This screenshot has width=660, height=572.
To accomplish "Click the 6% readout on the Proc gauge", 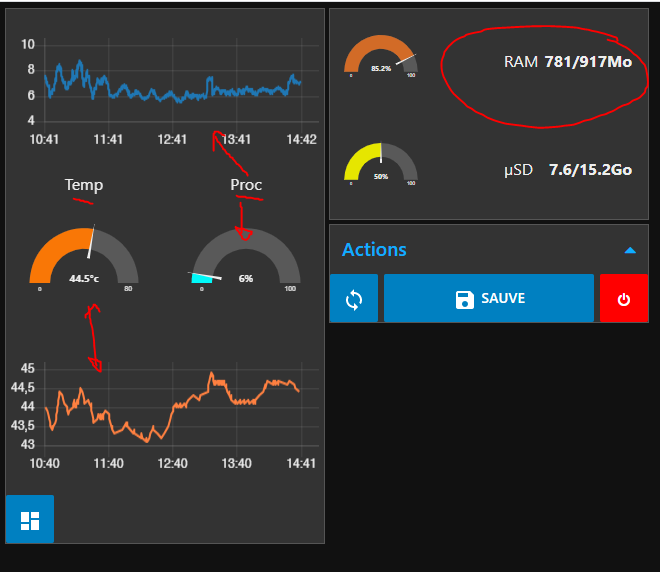I will tap(246, 279).
